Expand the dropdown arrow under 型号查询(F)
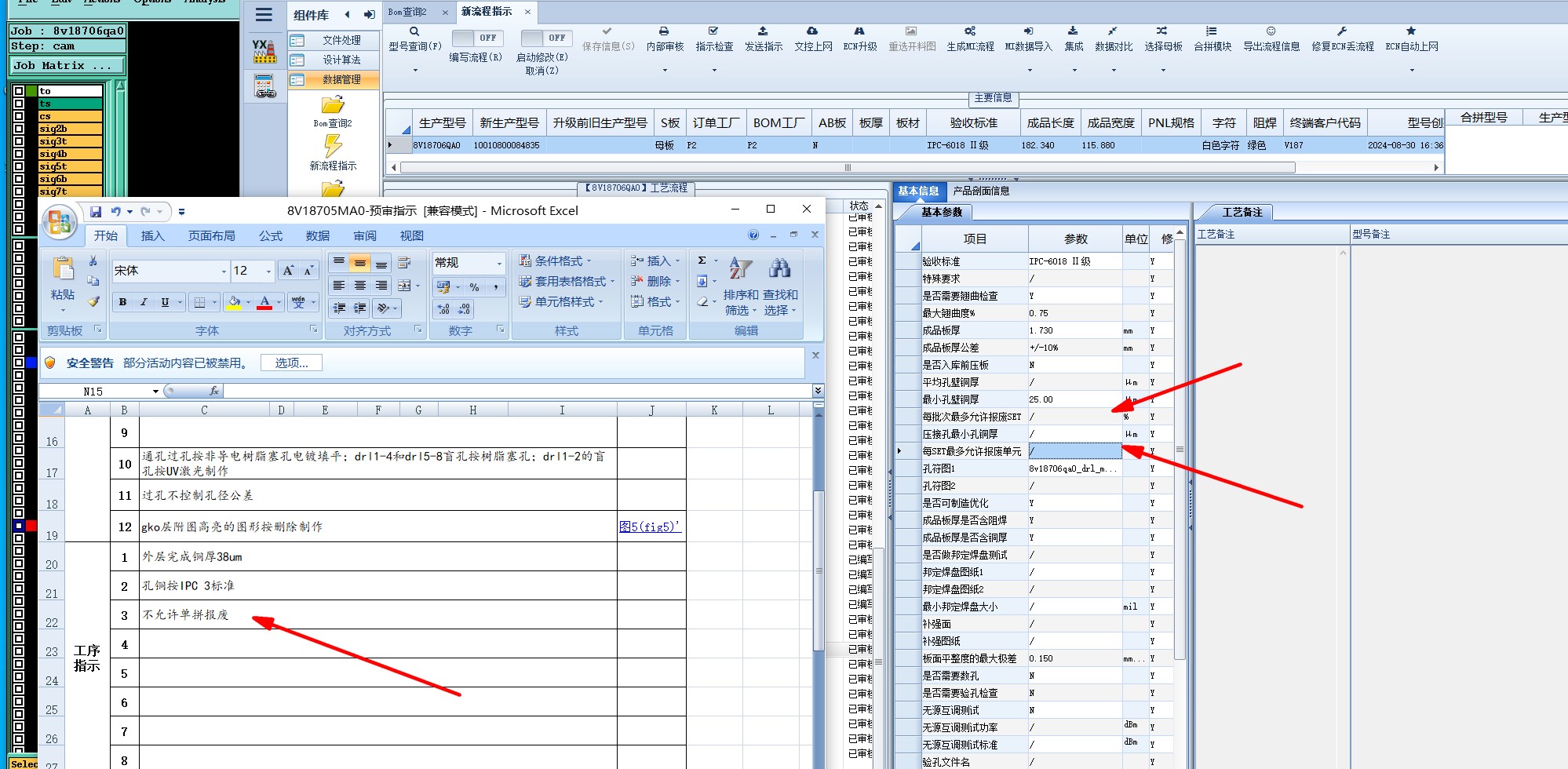The width and height of the screenshot is (1568, 769). [x=415, y=71]
